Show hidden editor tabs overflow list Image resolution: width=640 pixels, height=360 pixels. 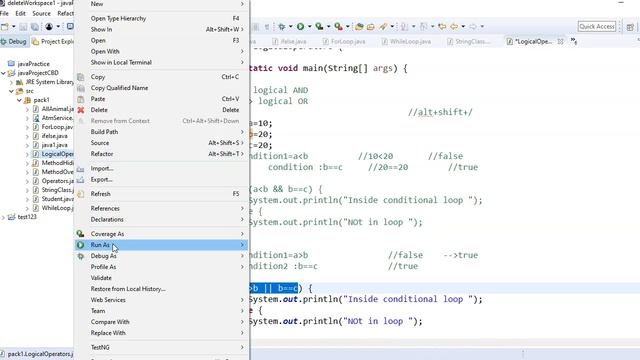(574, 41)
